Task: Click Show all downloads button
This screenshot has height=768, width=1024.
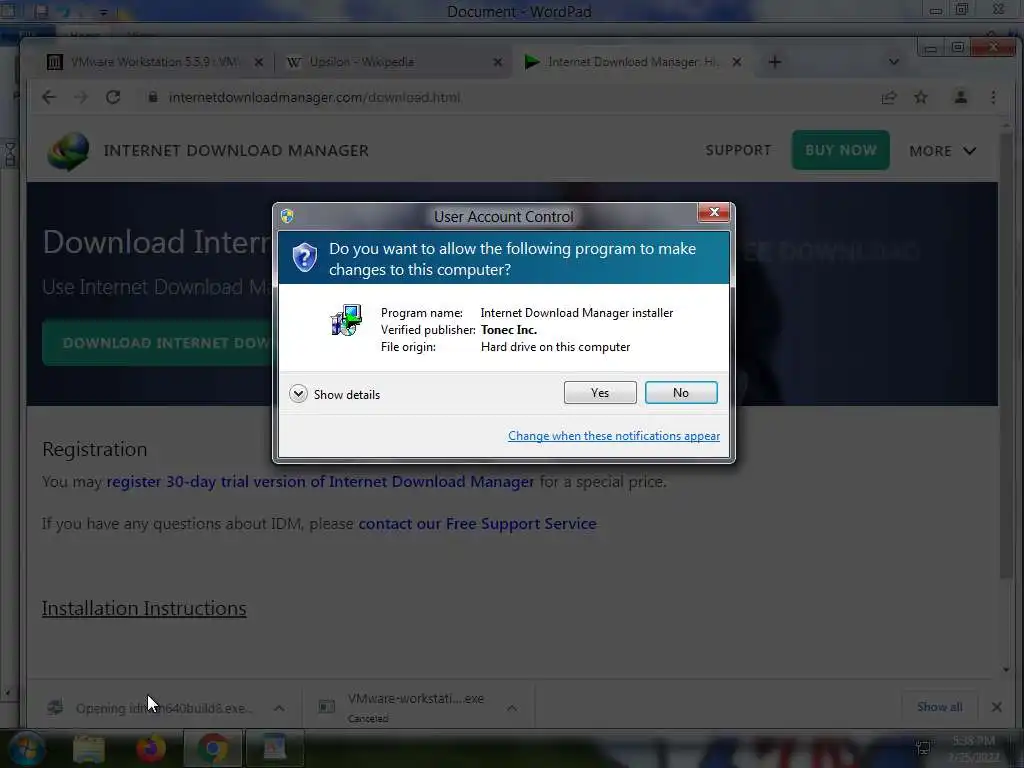Action: (x=939, y=707)
